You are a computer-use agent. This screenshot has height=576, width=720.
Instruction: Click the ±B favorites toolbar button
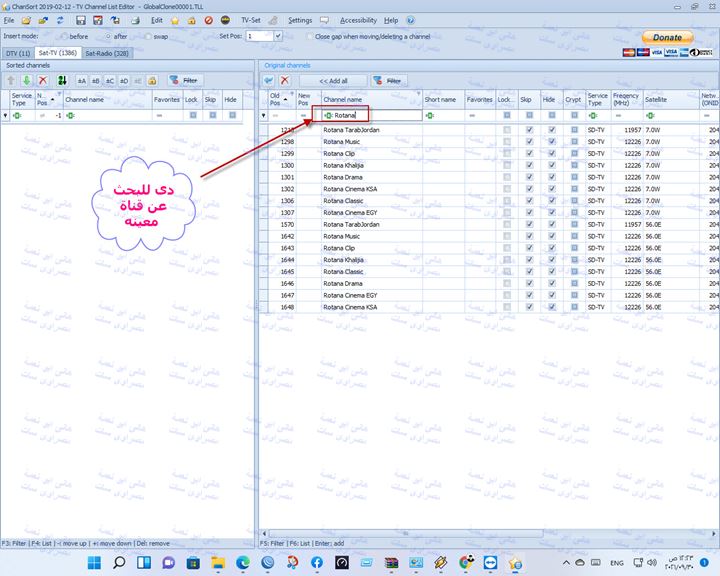96,81
